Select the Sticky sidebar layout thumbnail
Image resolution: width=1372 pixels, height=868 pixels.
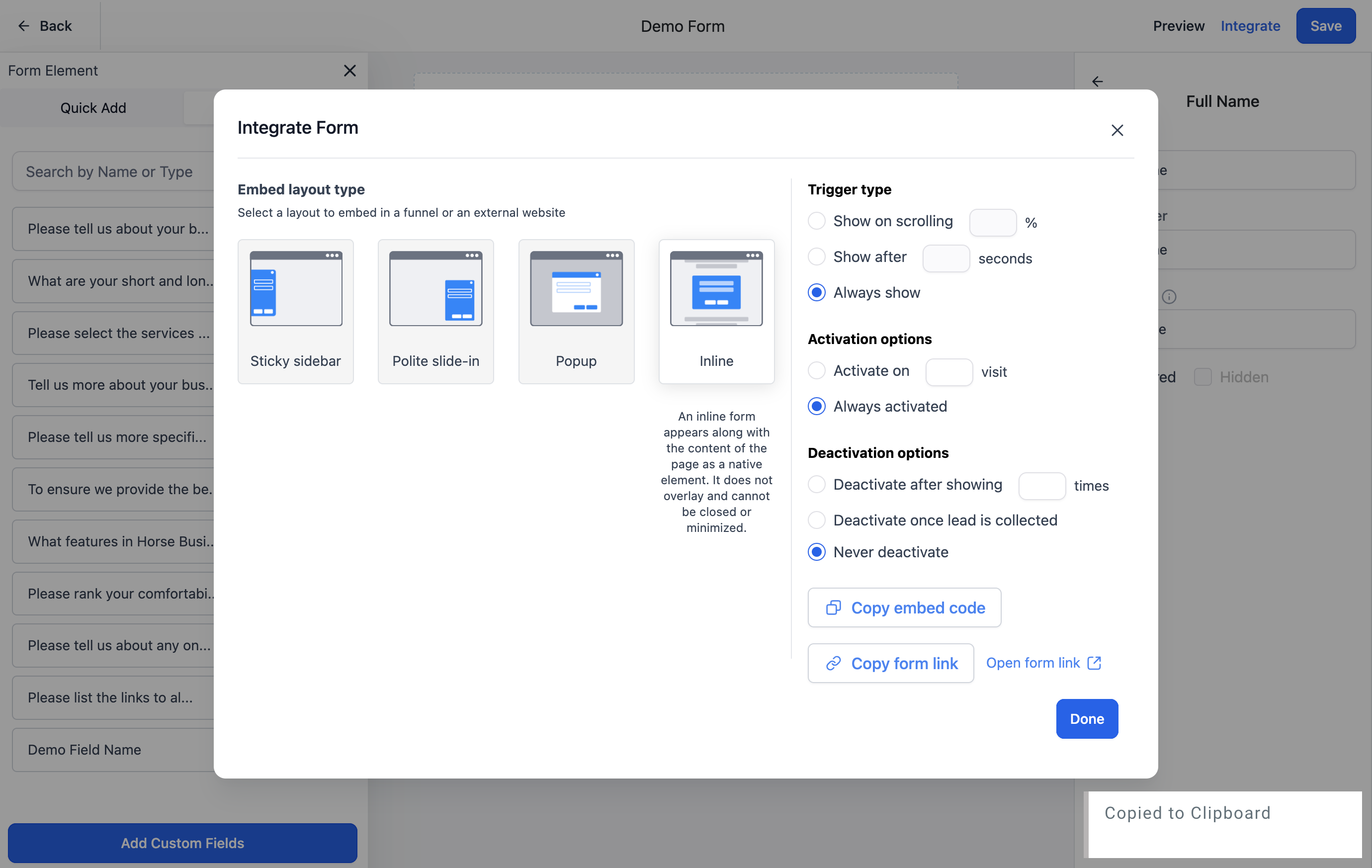[x=295, y=311]
